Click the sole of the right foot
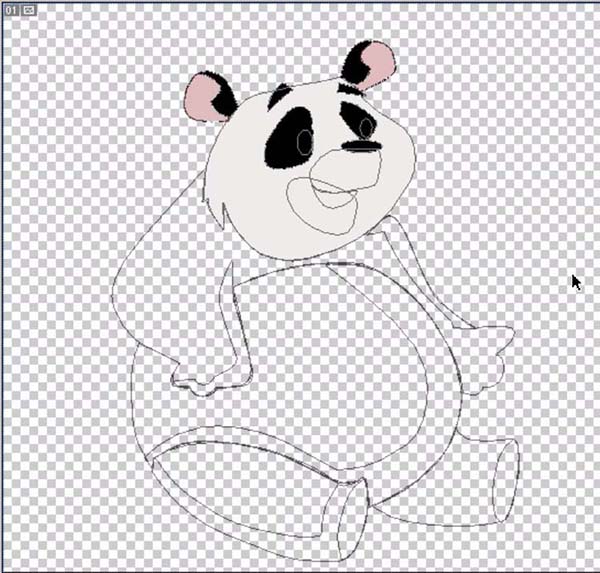The height and width of the screenshot is (573, 600). (x=506, y=480)
